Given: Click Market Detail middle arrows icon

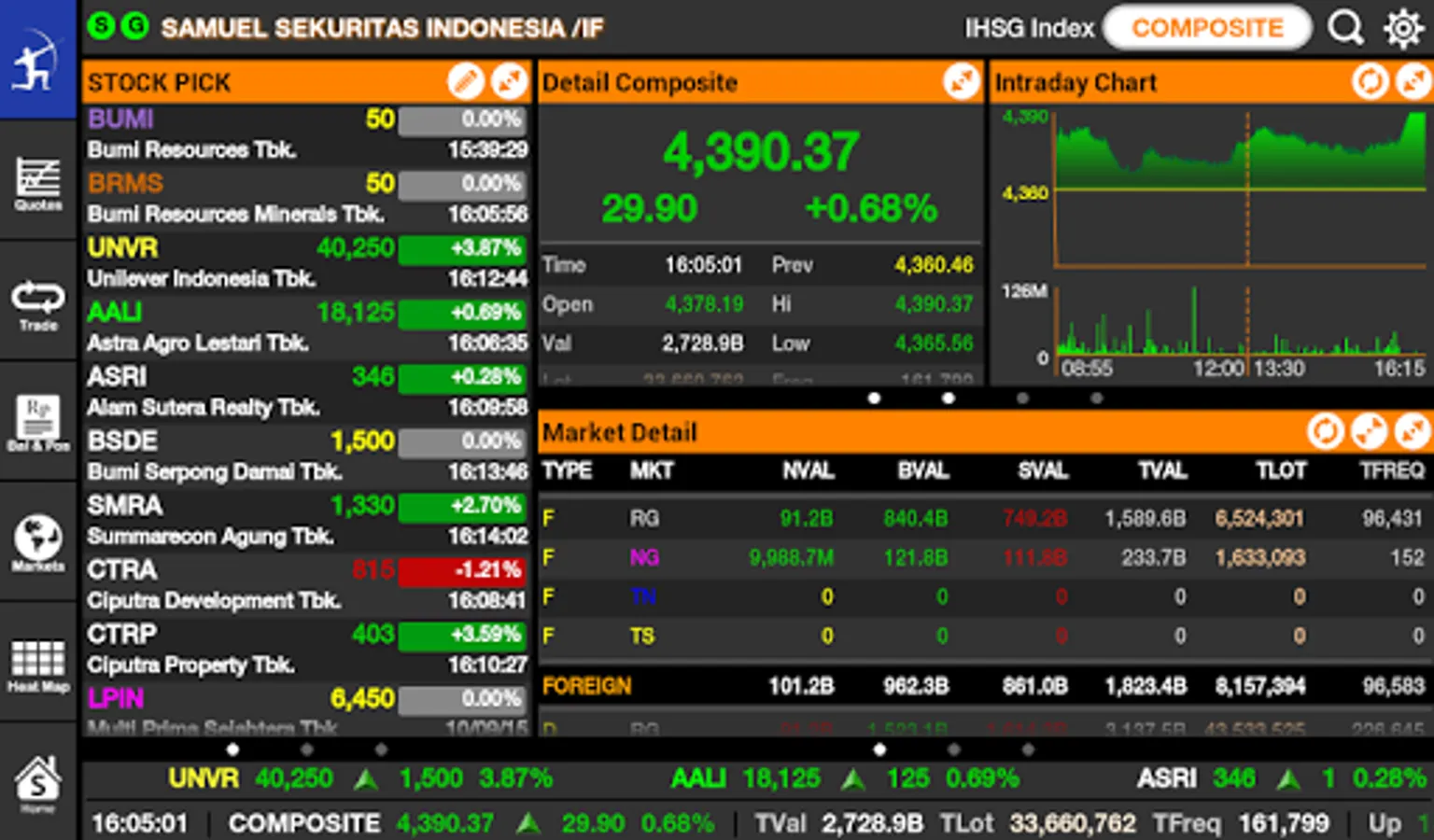Looking at the screenshot, I should click(x=1369, y=432).
